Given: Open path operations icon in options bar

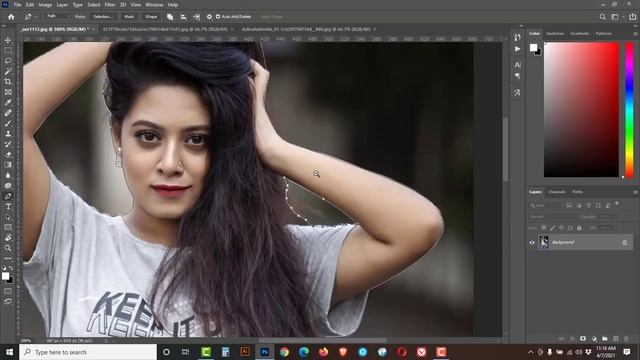Looking at the screenshot, I should click(x=170, y=17).
